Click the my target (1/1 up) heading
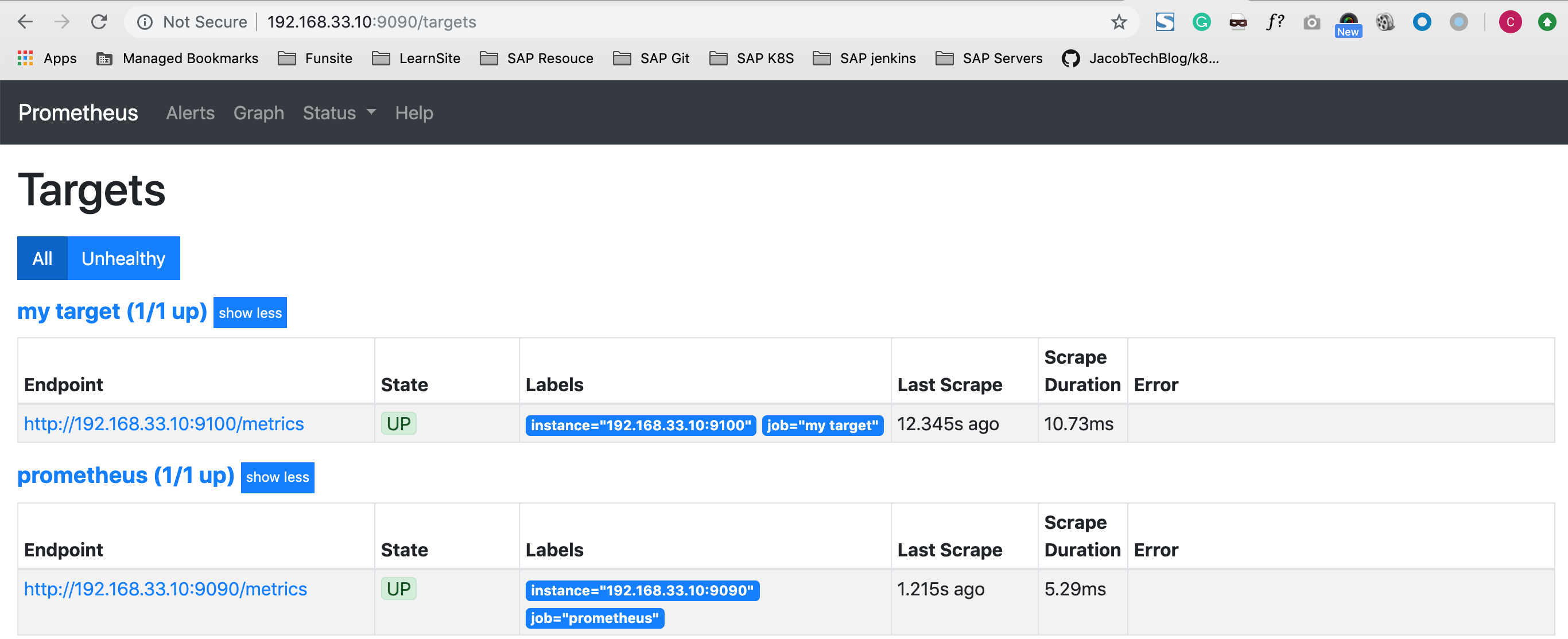This screenshot has height=639, width=1568. click(x=112, y=311)
